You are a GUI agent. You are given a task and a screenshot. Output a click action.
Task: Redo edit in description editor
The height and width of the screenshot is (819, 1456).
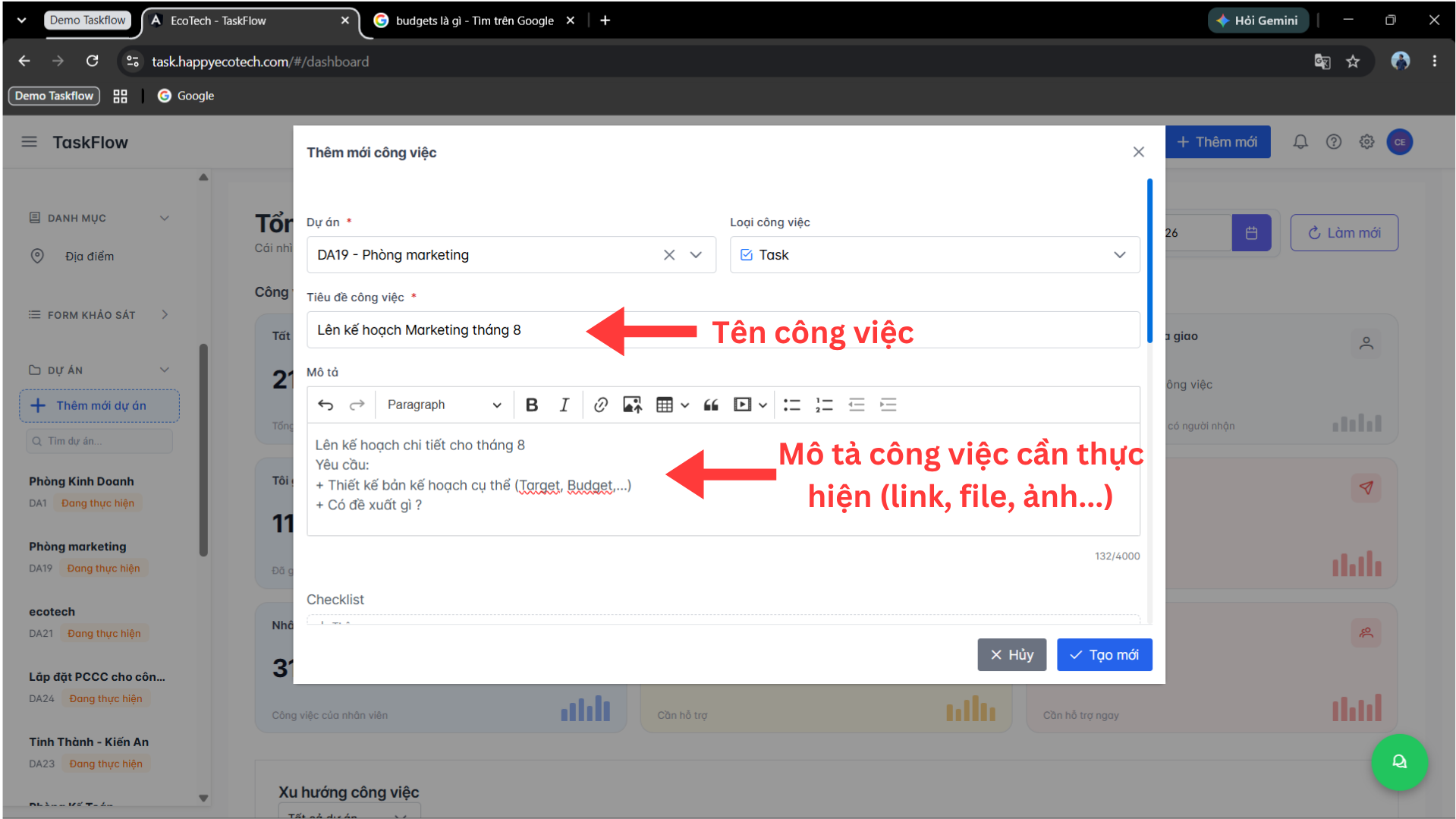[357, 405]
